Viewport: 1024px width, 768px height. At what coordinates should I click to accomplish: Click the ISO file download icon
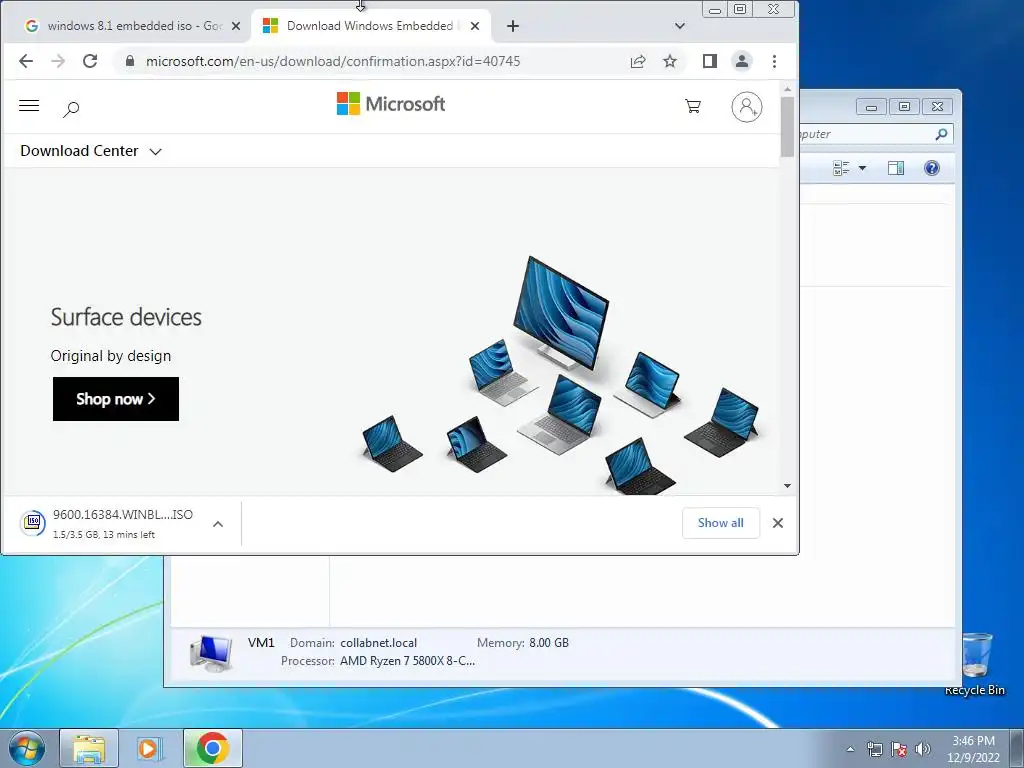click(33, 522)
